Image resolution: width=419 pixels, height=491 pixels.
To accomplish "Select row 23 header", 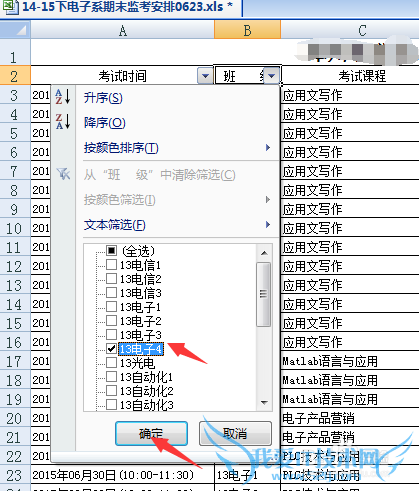I will [15, 475].
